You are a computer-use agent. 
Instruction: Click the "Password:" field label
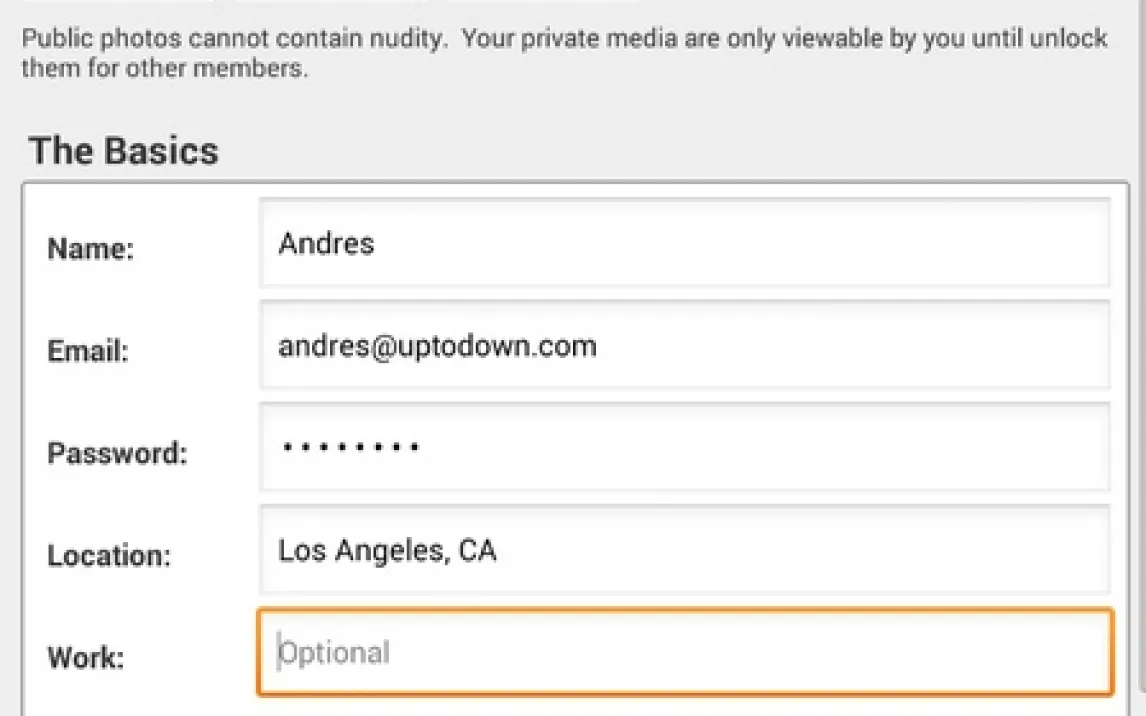pos(117,453)
